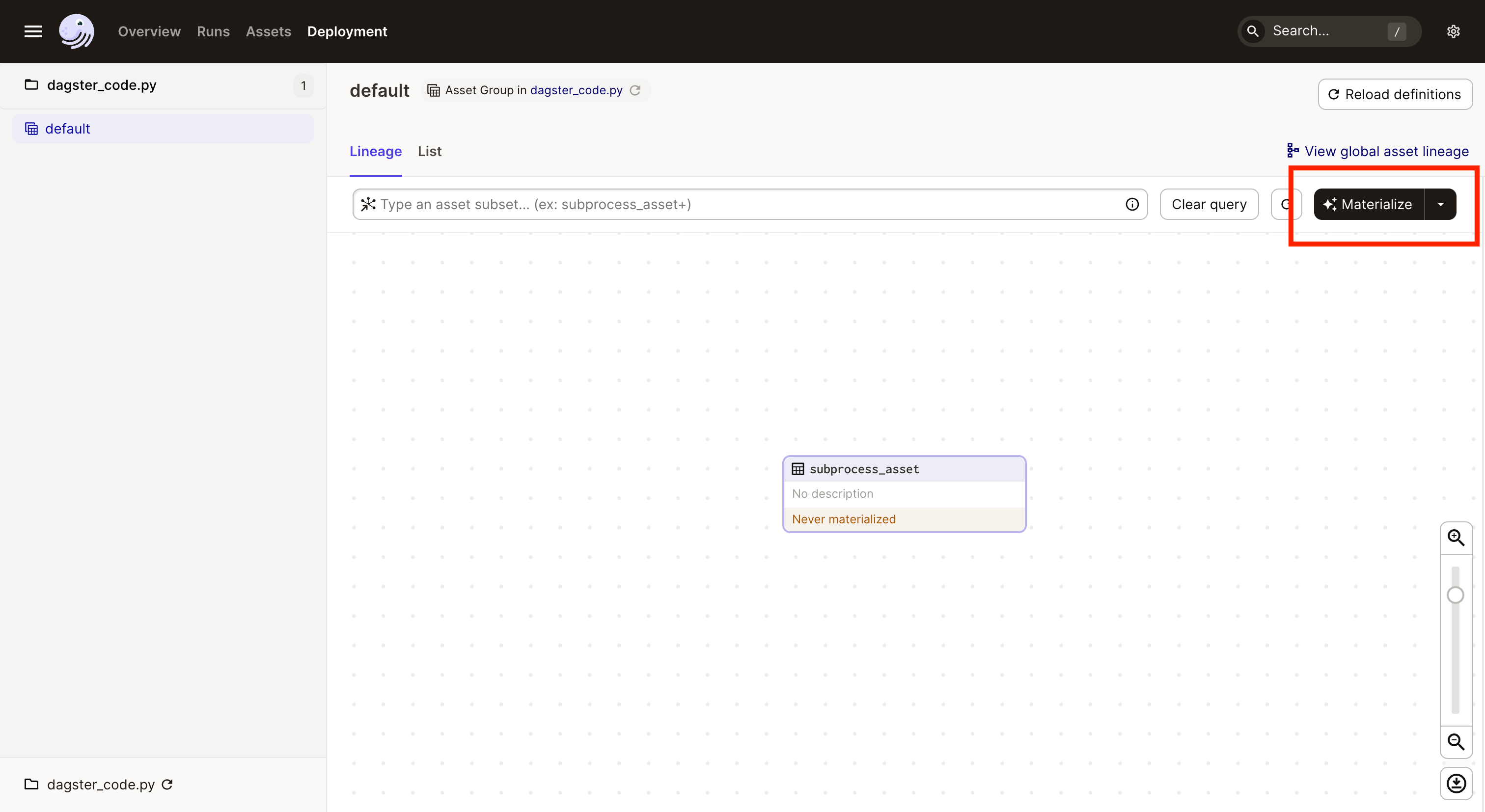Select the subprocess_asset node
This screenshot has width=1485, height=812.
coord(904,493)
